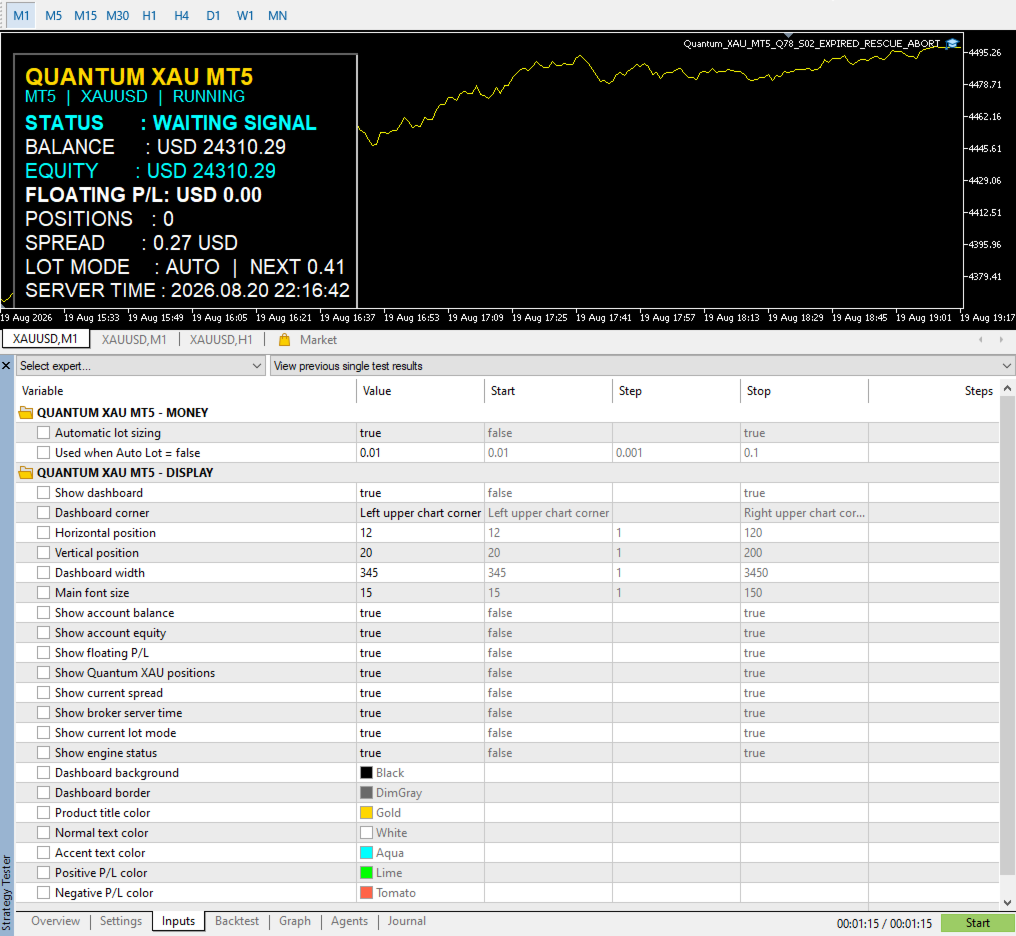Select the W1 timeframe

[245, 16]
